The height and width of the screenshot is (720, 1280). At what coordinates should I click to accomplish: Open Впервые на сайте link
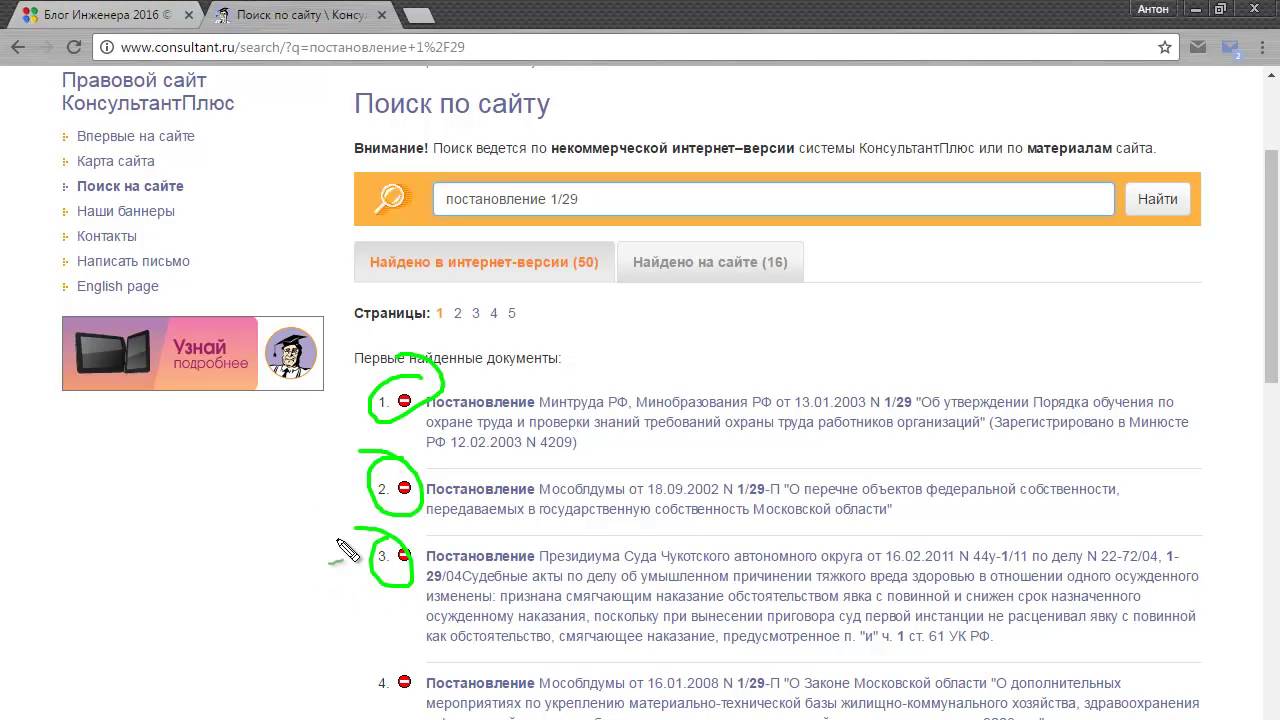point(136,136)
